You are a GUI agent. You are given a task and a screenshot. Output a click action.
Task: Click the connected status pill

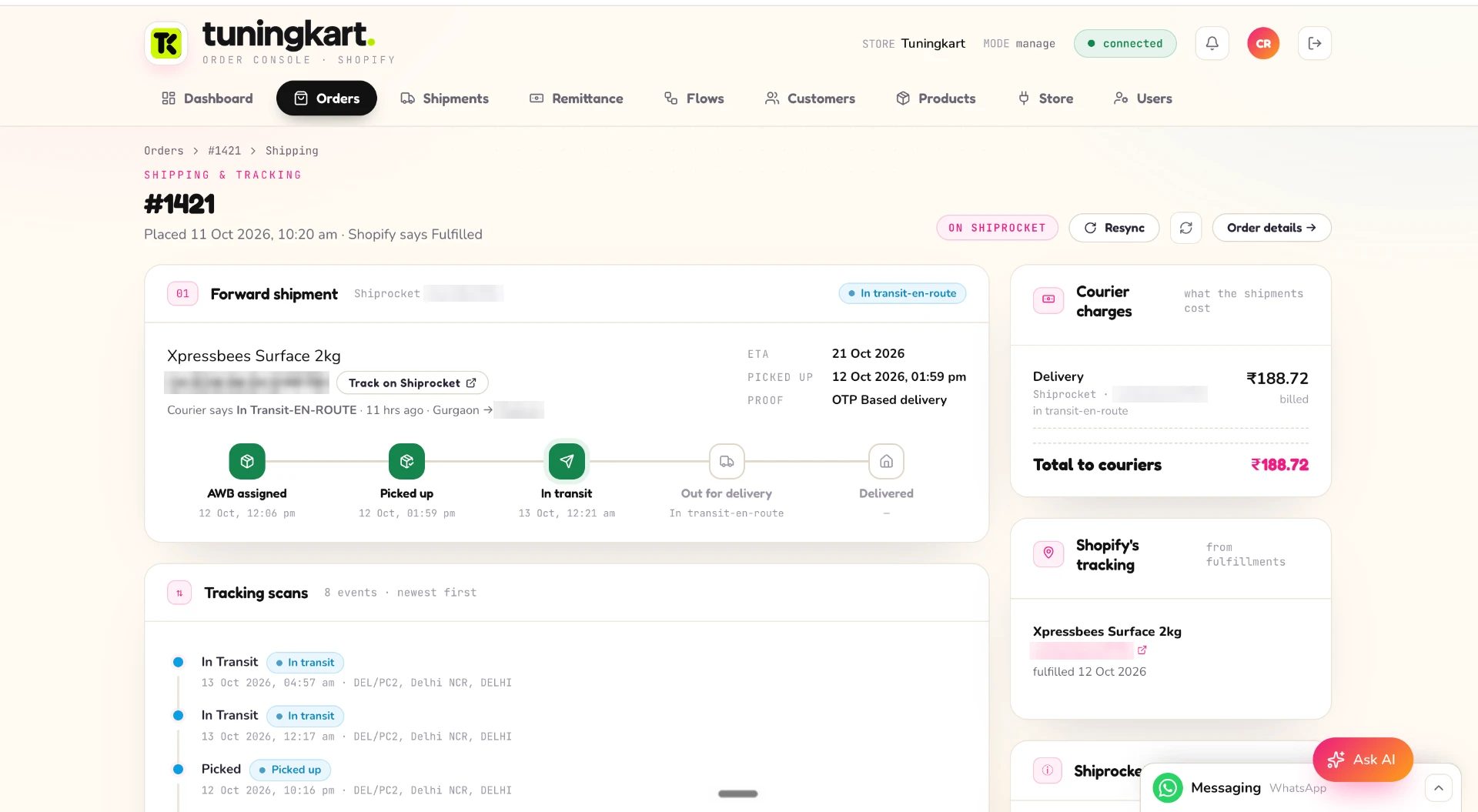tap(1125, 43)
